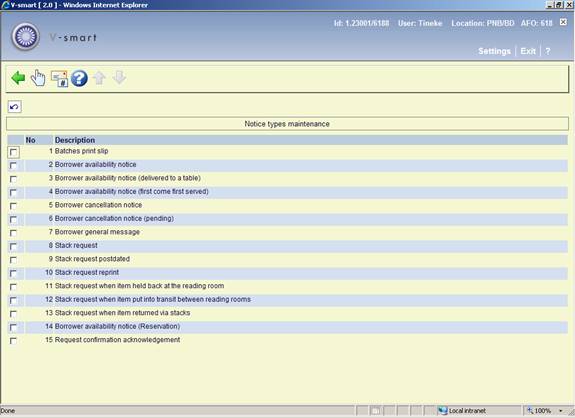Click the V-smart round logo
This screenshot has width=575, height=418.
coord(25,37)
